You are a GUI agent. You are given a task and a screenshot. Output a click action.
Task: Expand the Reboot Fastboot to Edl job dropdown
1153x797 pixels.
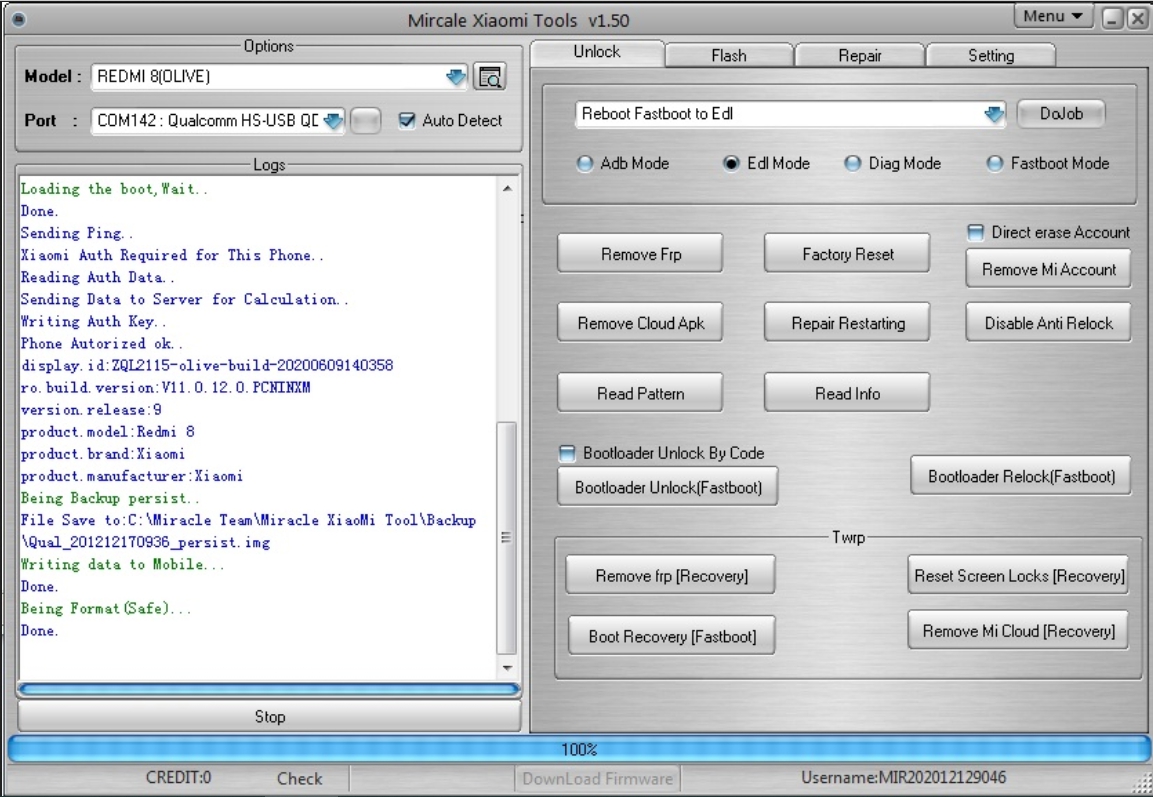(994, 114)
